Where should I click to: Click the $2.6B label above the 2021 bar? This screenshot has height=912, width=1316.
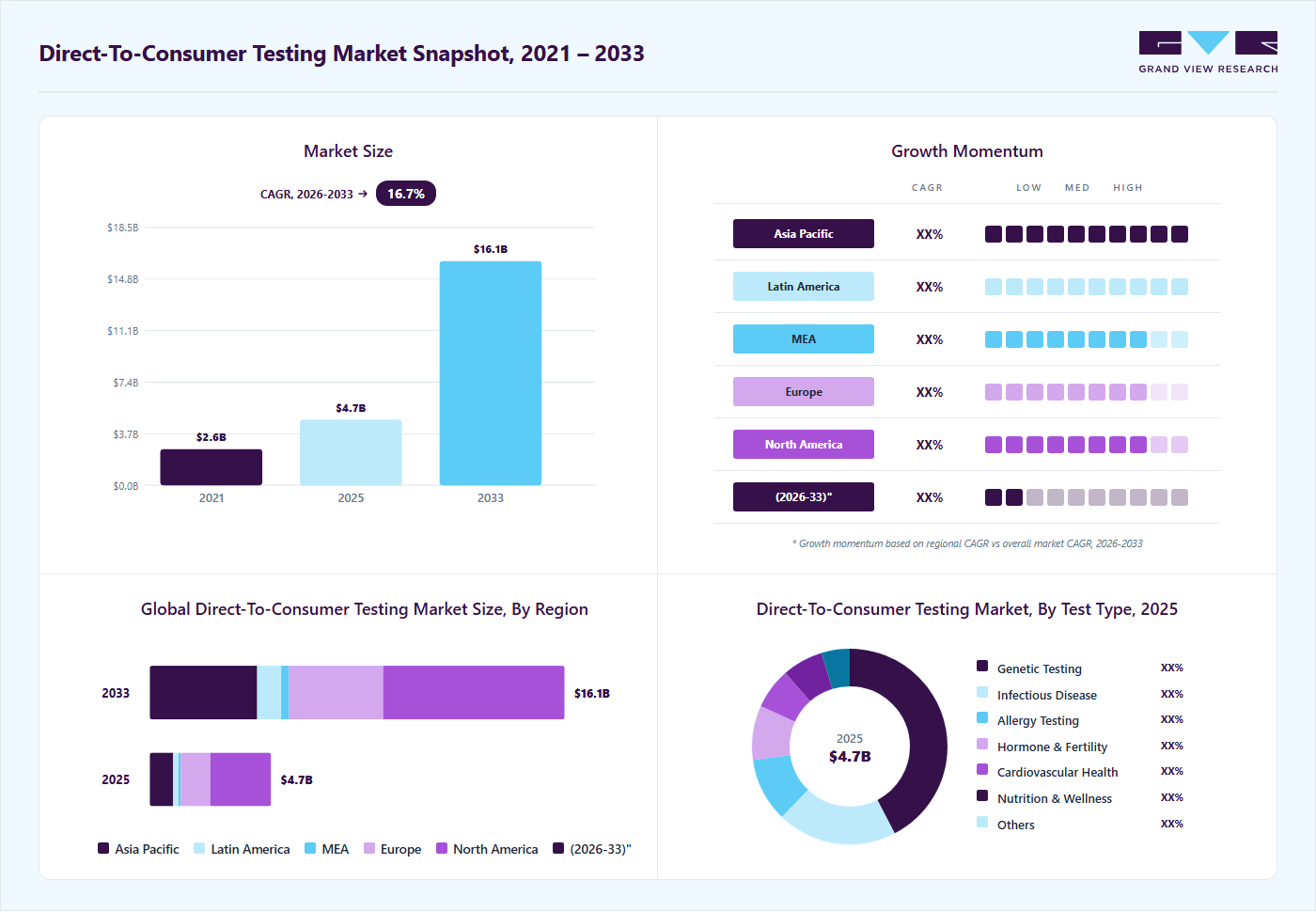(211, 437)
